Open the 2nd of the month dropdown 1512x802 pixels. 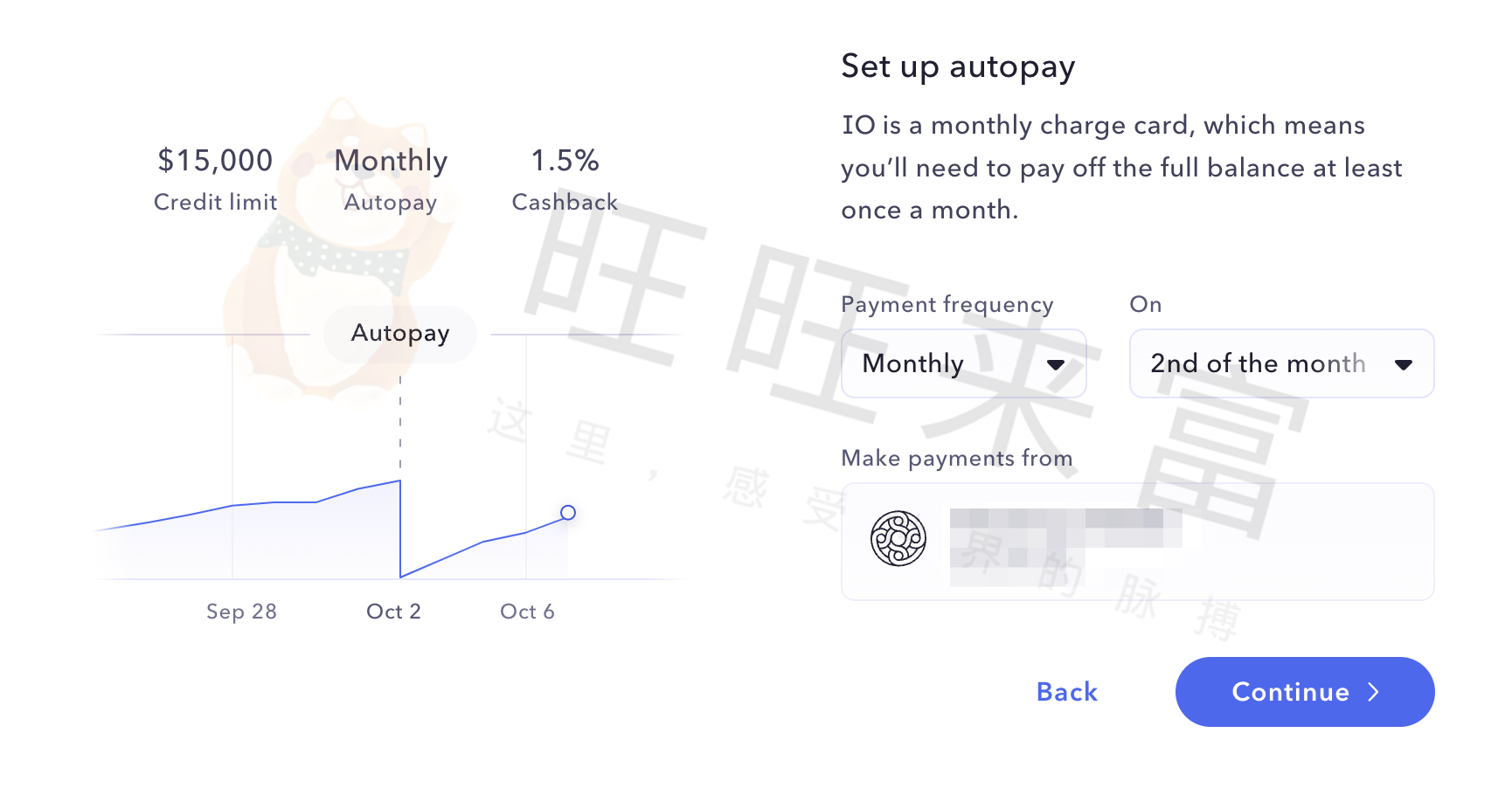tap(1281, 363)
